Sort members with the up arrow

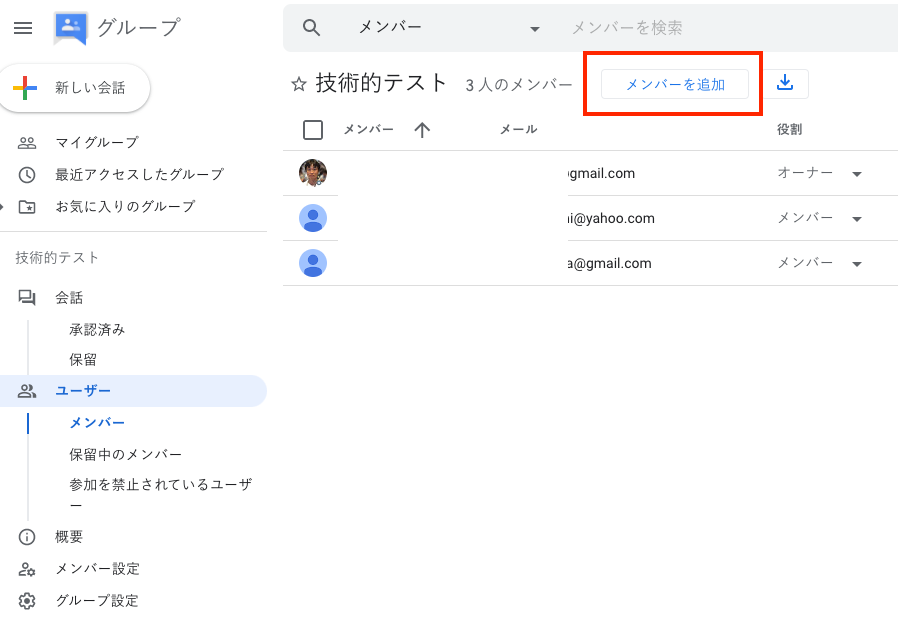pos(422,130)
